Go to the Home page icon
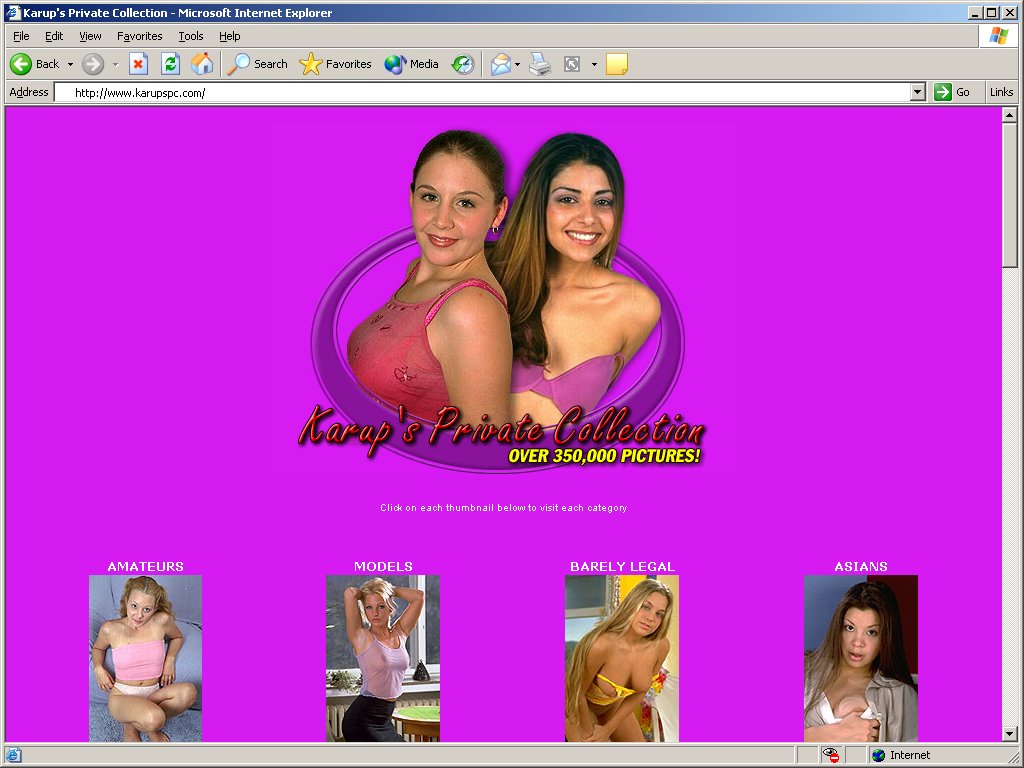1024x768 pixels. pyautogui.click(x=202, y=64)
